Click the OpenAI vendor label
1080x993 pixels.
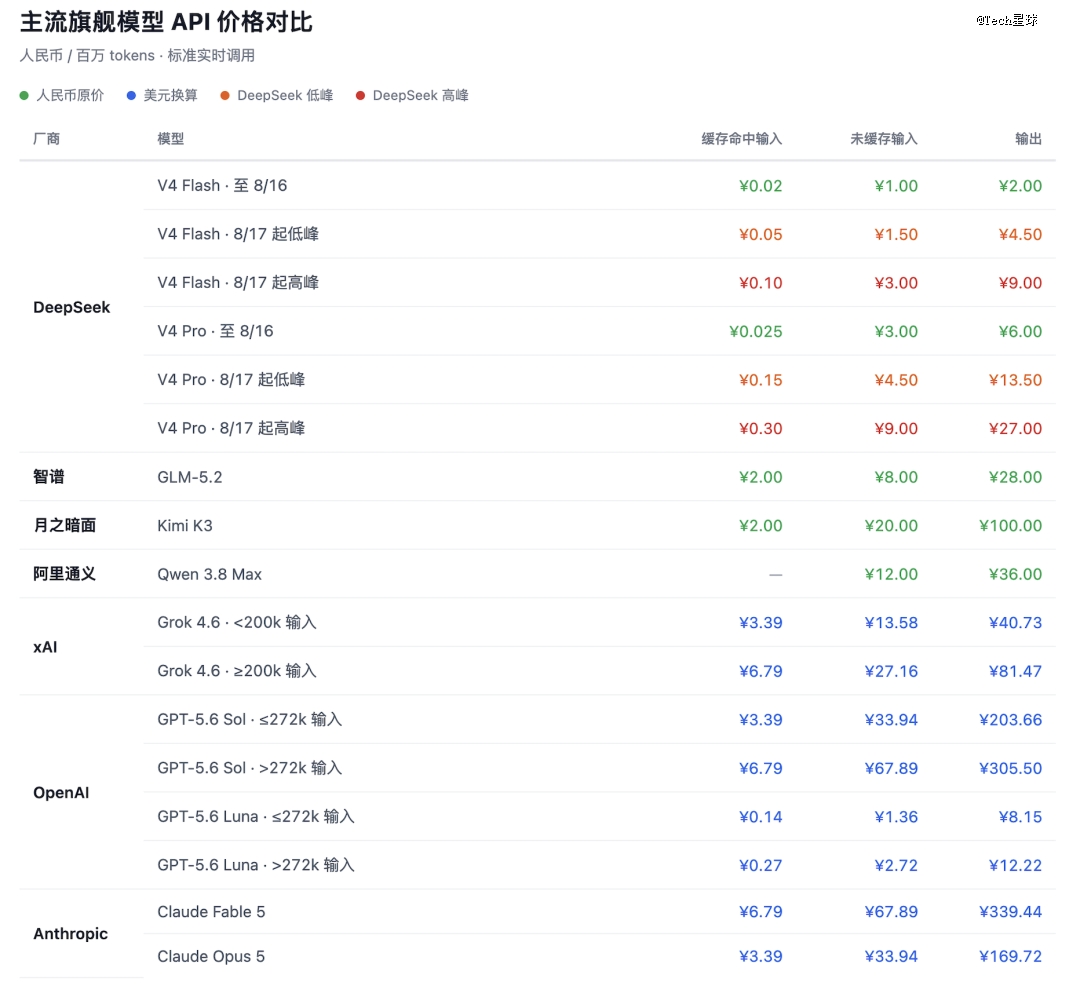pos(61,793)
